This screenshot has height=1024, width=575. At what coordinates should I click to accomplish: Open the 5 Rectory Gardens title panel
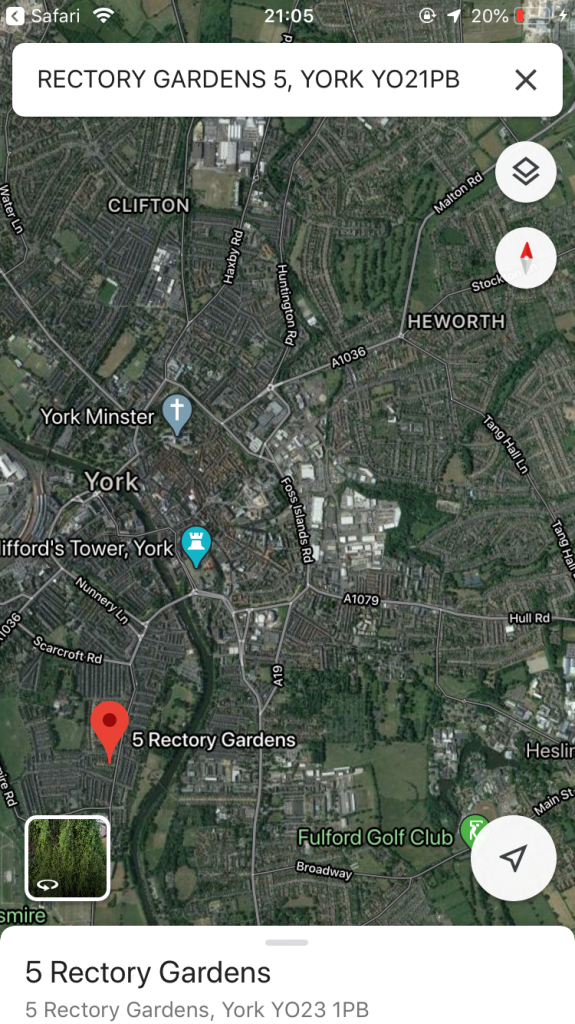[x=148, y=973]
